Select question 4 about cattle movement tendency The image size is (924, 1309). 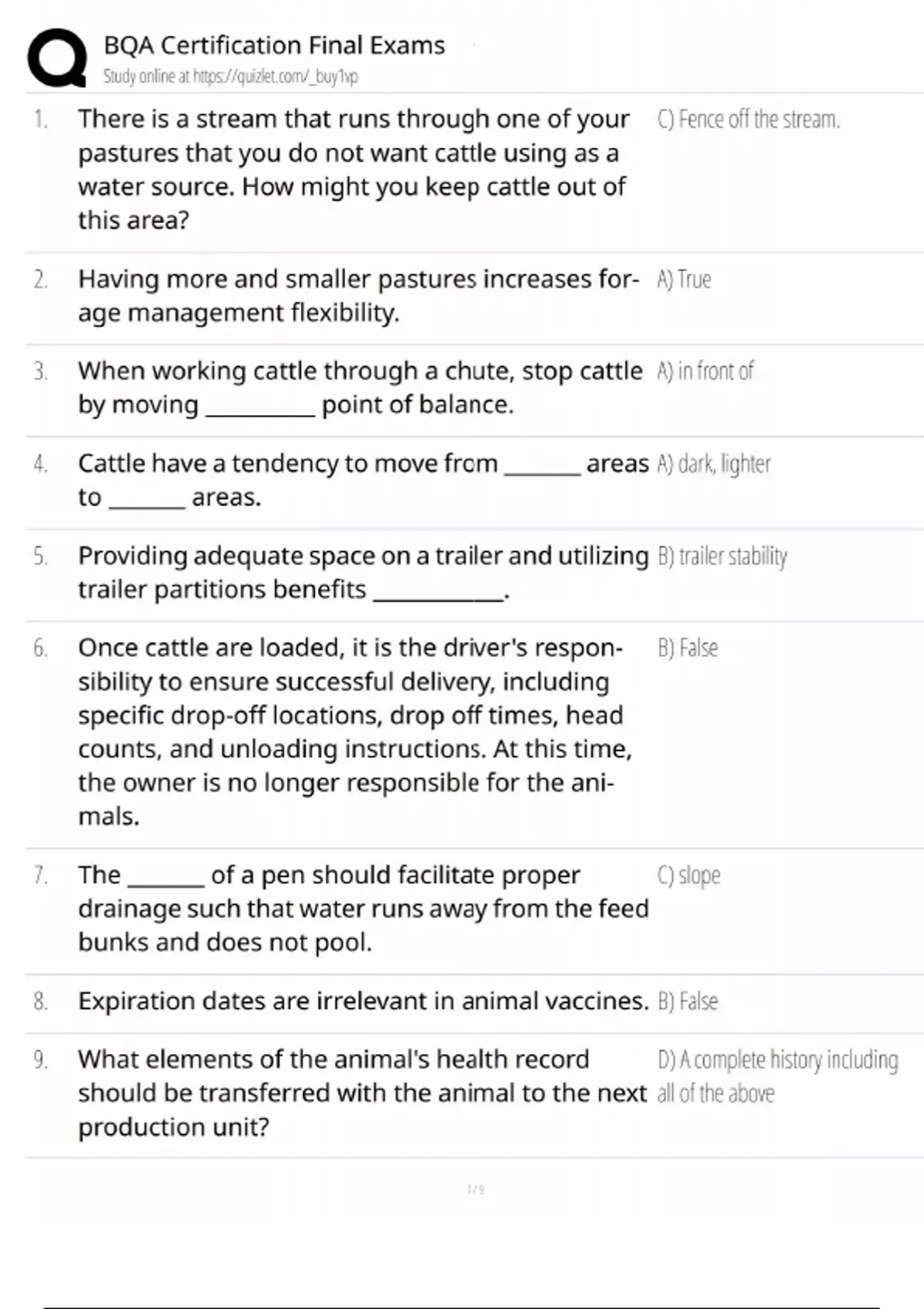click(x=363, y=480)
